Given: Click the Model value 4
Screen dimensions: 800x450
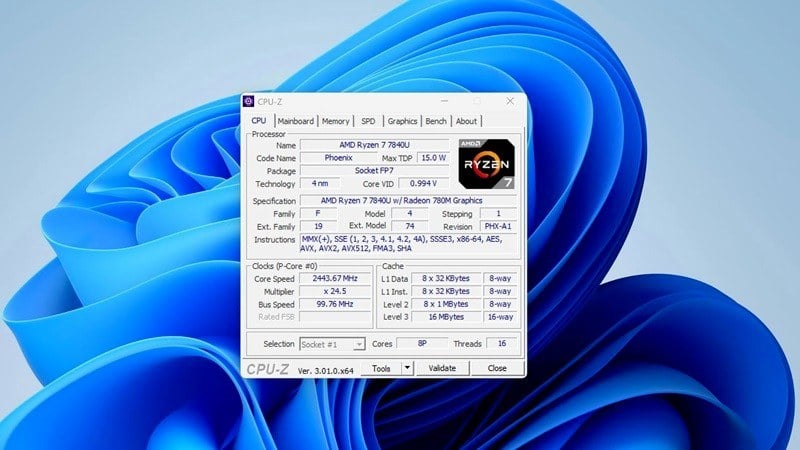Looking at the screenshot, I should pyautogui.click(x=409, y=214).
